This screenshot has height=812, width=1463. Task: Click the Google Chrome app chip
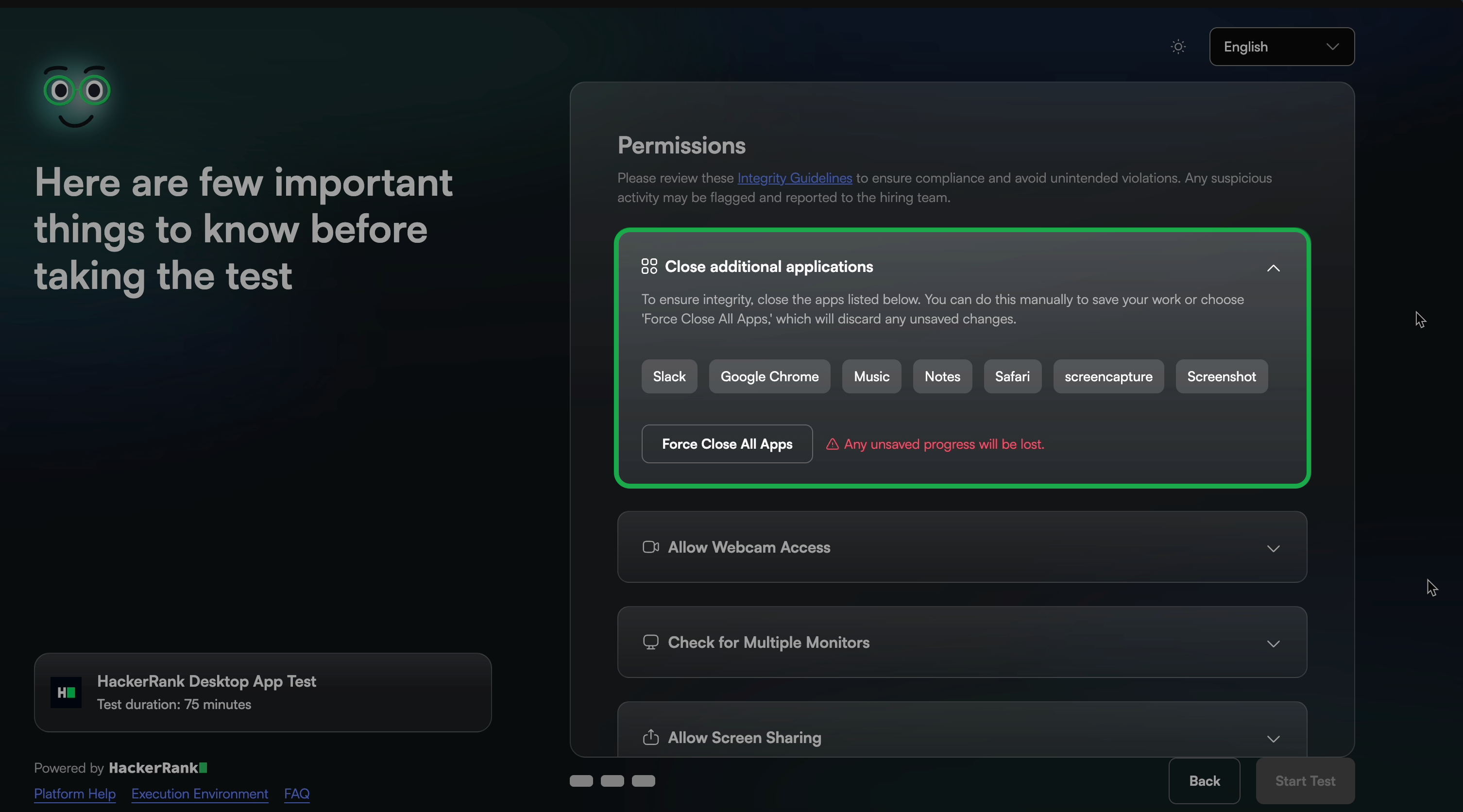pyautogui.click(x=769, y=376)
